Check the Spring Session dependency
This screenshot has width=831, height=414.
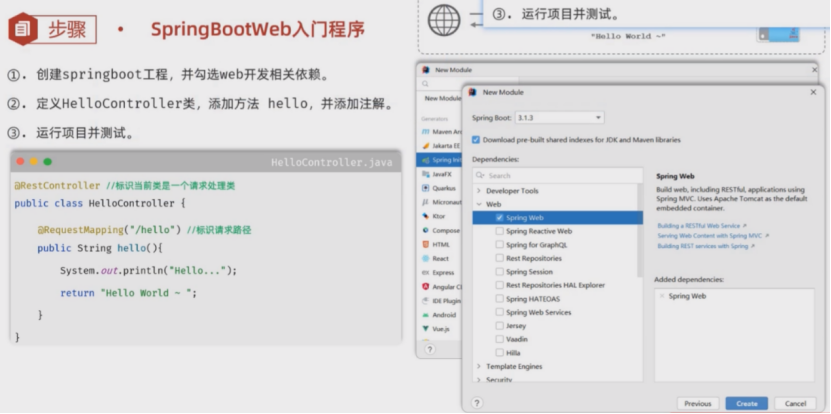(499, 272)
